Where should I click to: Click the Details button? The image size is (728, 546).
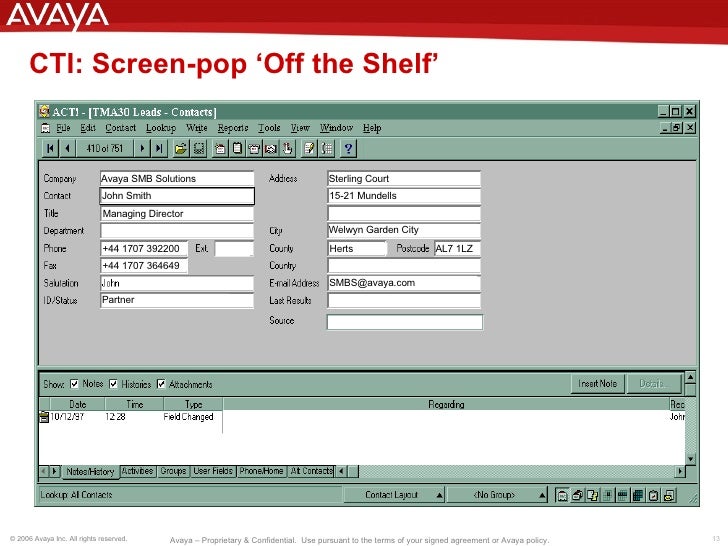[653, 384]
